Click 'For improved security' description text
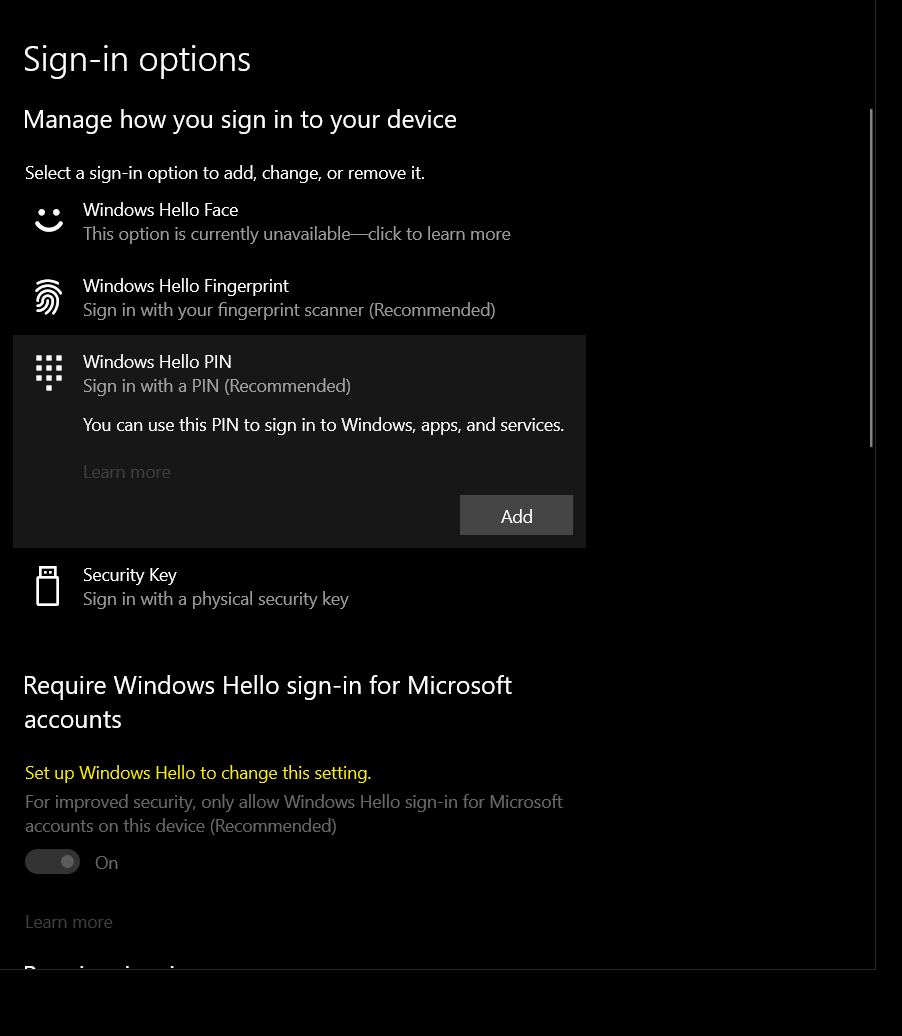The height and width of the screenshot is (1036, 902). pyautogui.click(x=294, y=814)
